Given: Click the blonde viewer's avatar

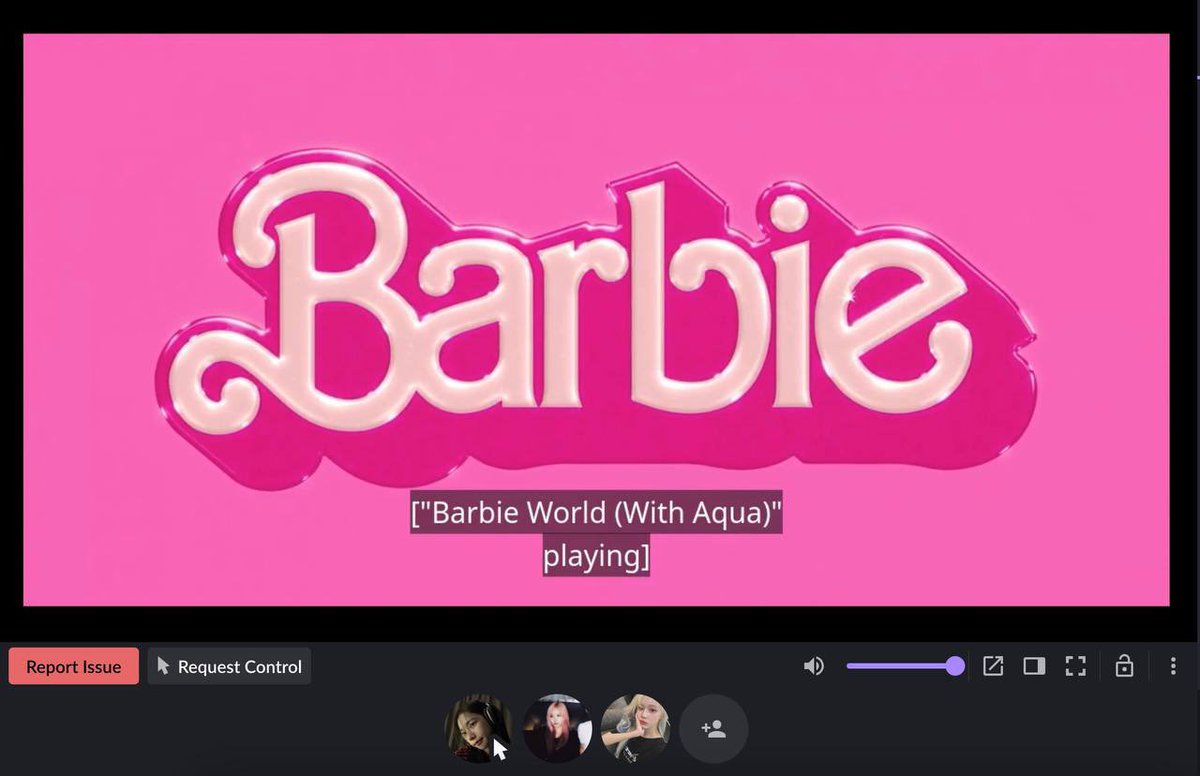Looking at the screenshot, I should tap(637, 729).
